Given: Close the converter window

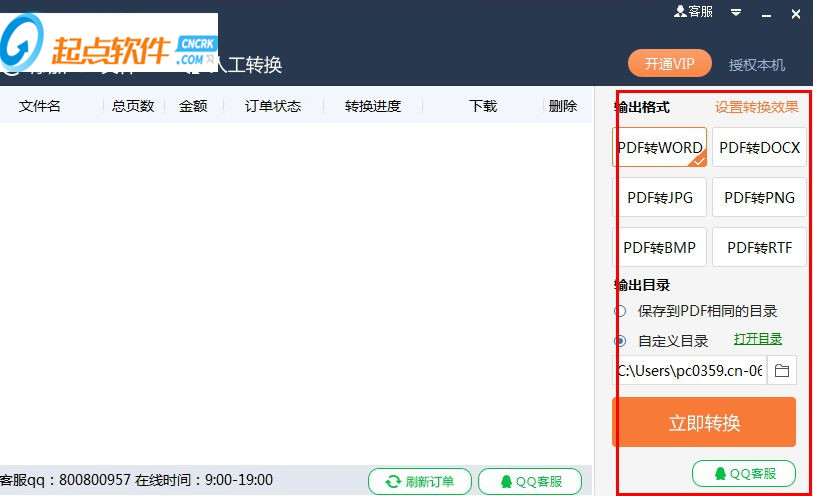Looking at the screenshot, I should click(x=796, y=14).
